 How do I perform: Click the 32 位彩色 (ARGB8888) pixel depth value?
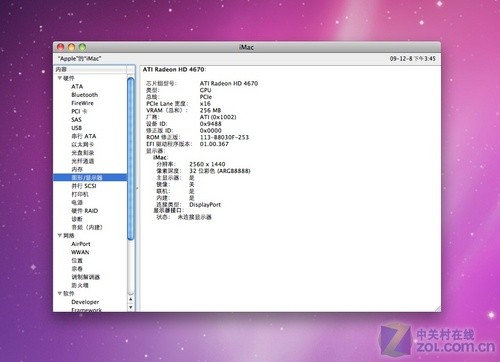220,171
